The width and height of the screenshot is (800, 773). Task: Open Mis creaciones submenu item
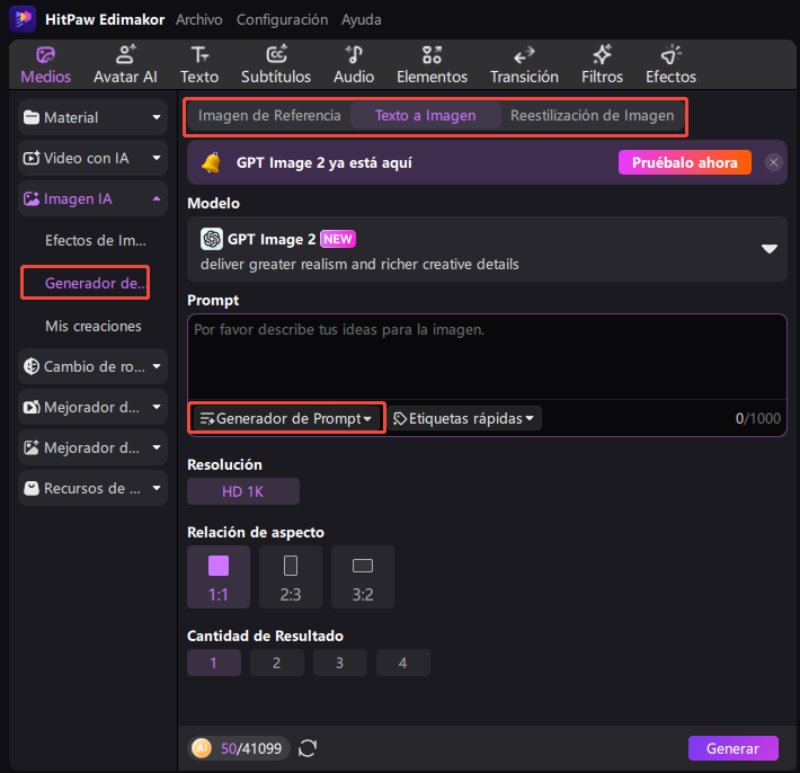pyautogui.click(x=93, y=326)
